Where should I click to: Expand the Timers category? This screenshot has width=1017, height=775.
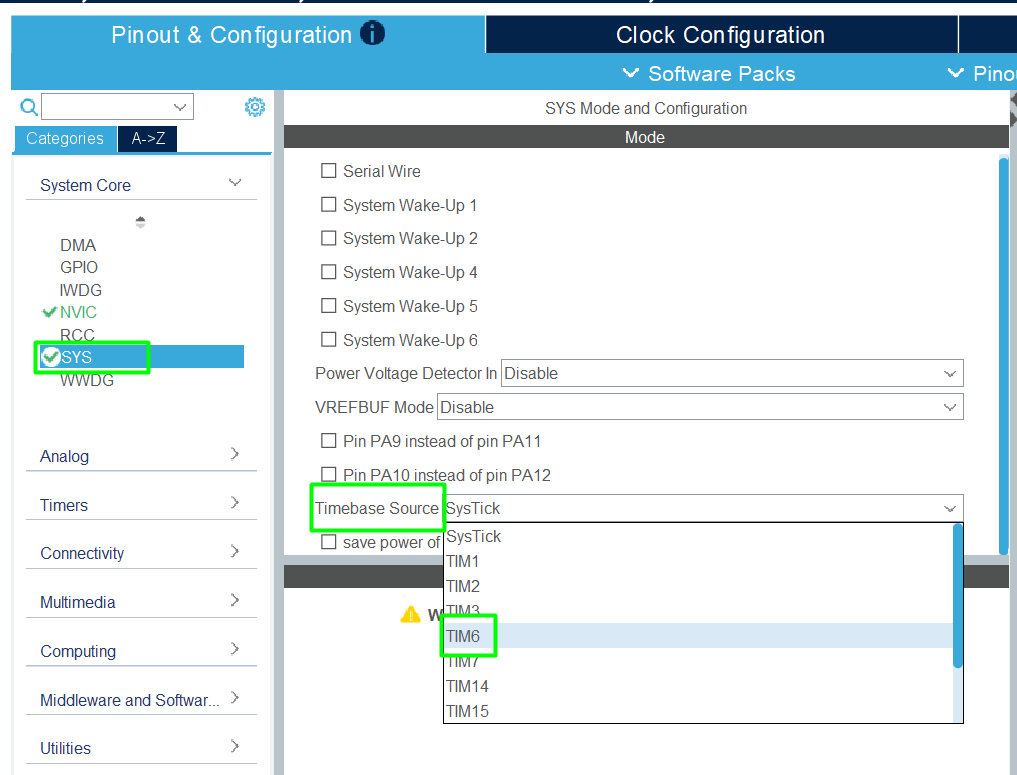pyautogui.click(x=140, y=505)
